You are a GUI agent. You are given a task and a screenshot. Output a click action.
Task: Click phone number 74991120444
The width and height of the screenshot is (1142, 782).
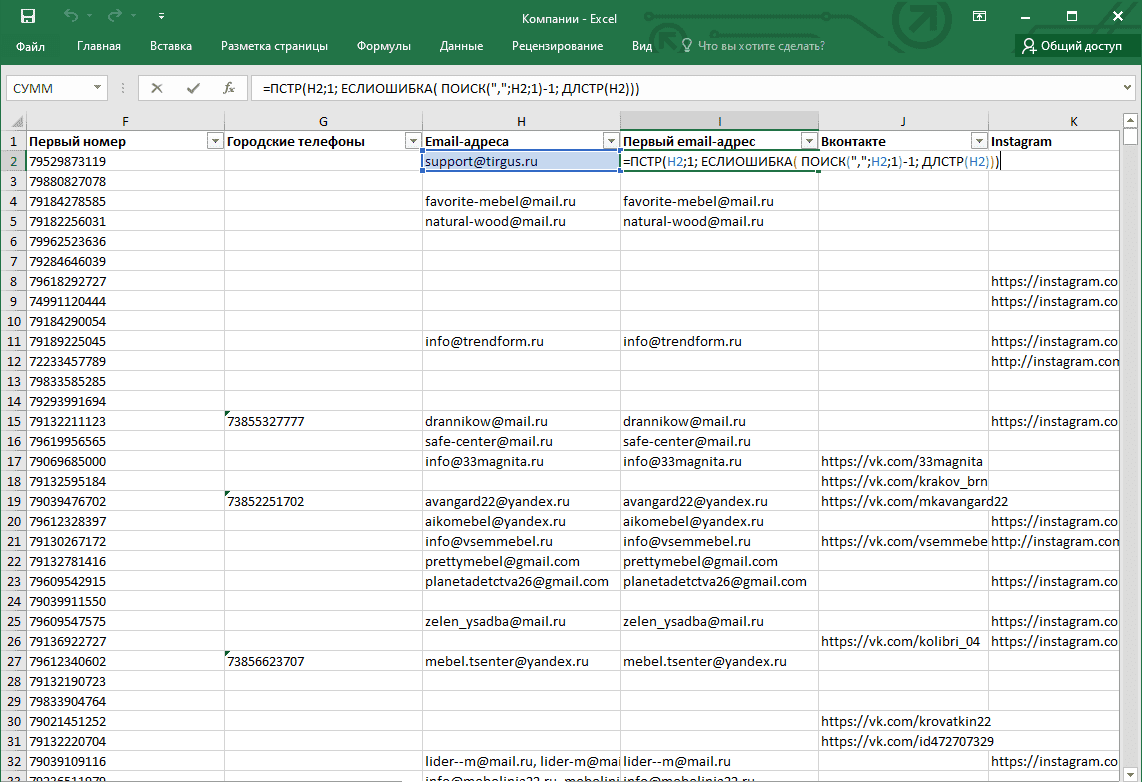click(x=125, y=301)
